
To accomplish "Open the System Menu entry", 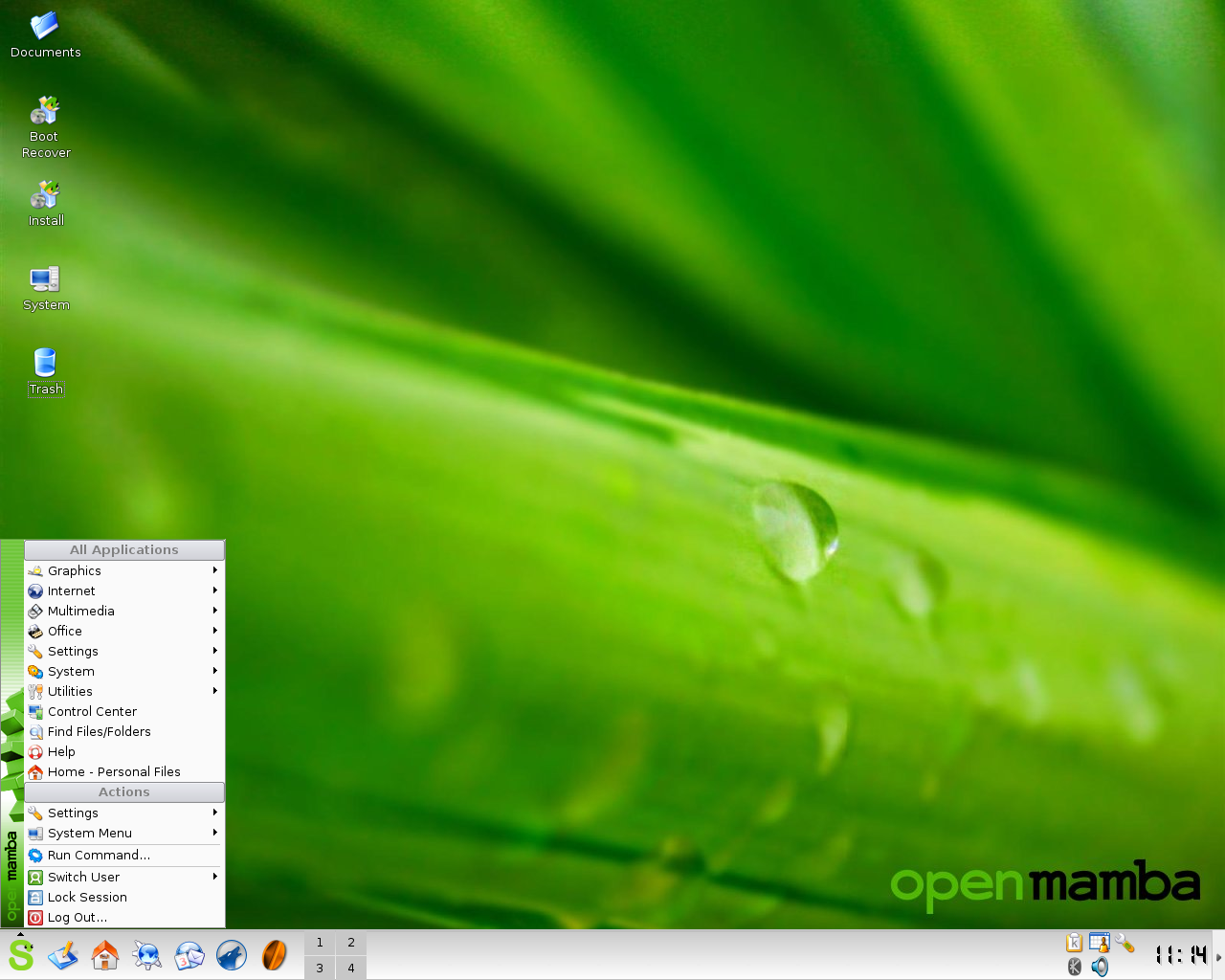I will click(x=124, y=833).
